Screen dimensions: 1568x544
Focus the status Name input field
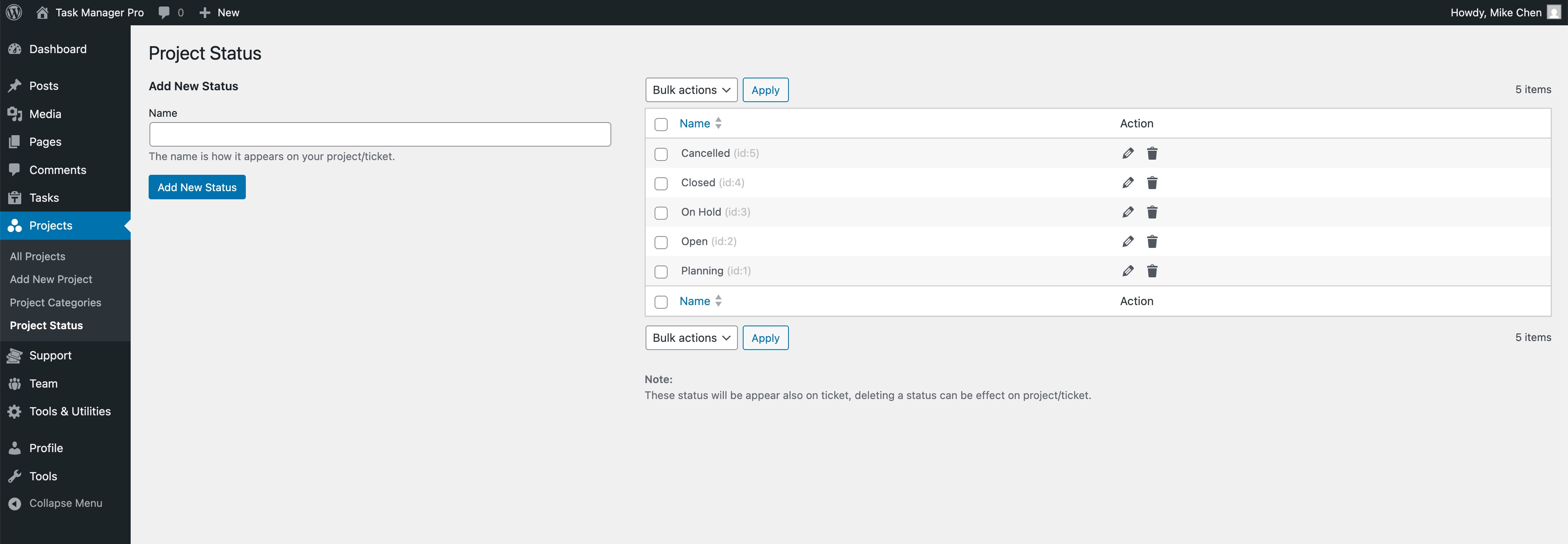[380, 134]
